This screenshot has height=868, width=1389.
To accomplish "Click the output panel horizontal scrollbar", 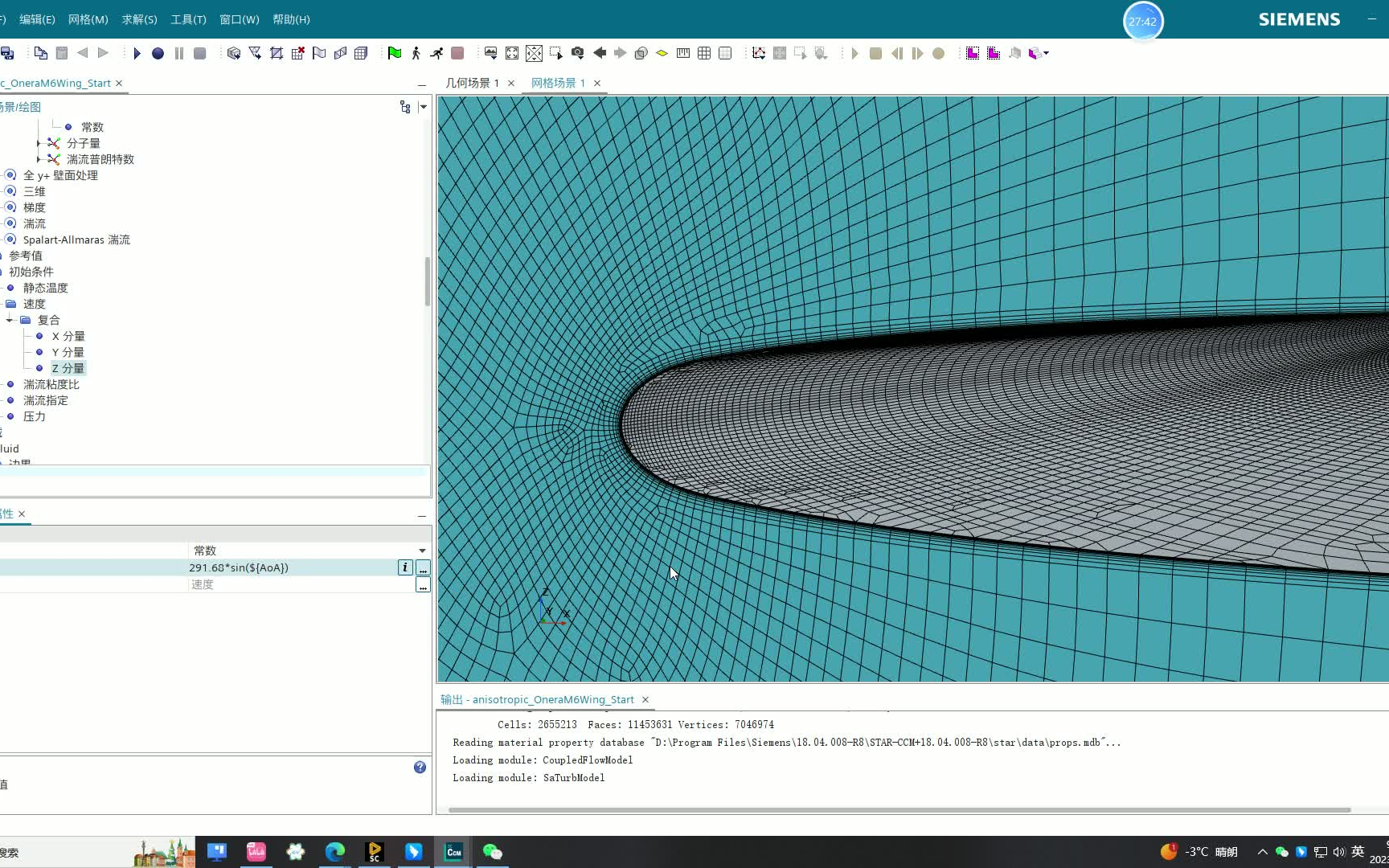I will (899, 809).
